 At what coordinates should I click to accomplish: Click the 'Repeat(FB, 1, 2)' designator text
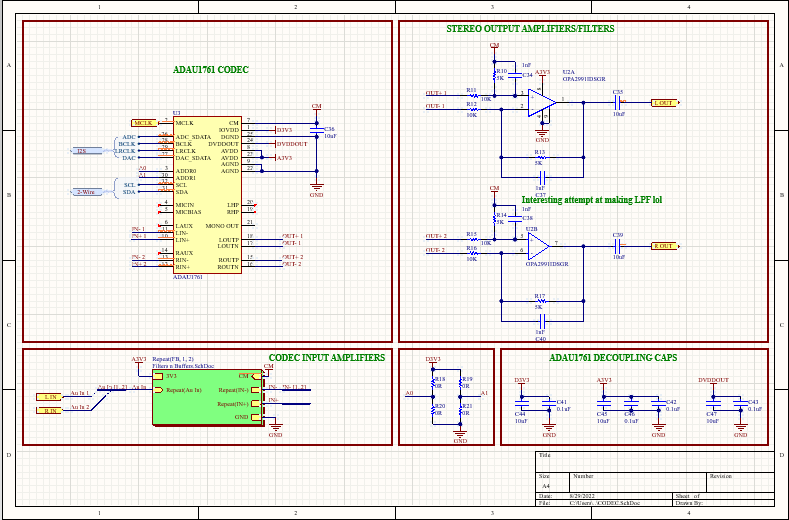pos(173,359)
